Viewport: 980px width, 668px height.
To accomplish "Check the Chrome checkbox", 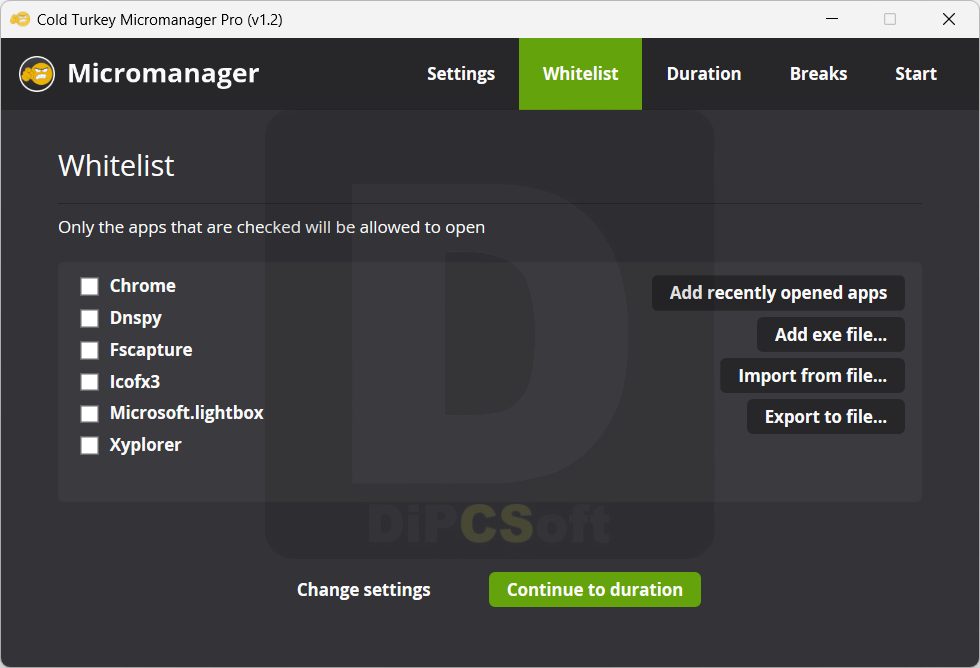I will coord(89,286).
